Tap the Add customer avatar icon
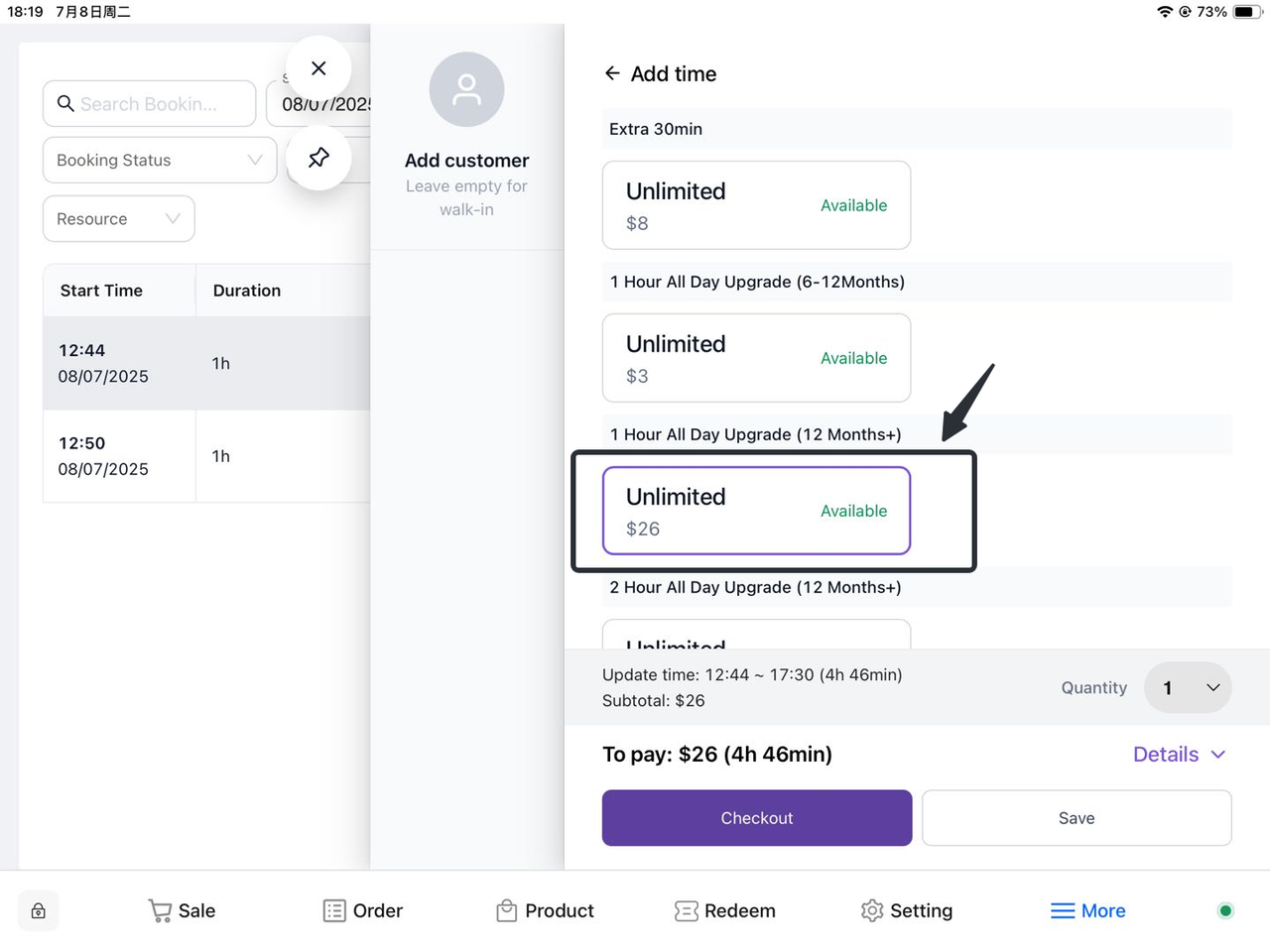Screen dimensions: 1270x952 pyautogui.click(x=466, y=90)
